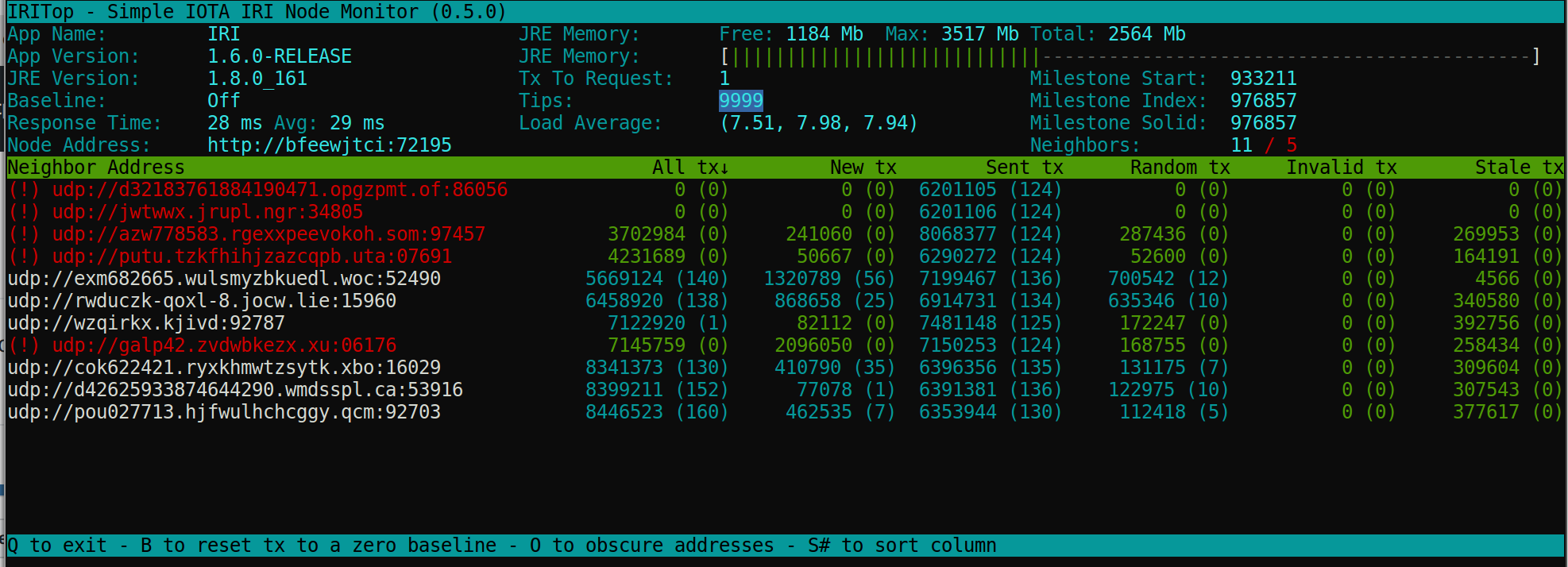Click the 'Invalid tx' column header
1568x567 pixels.
click(x=1341, y=168)
